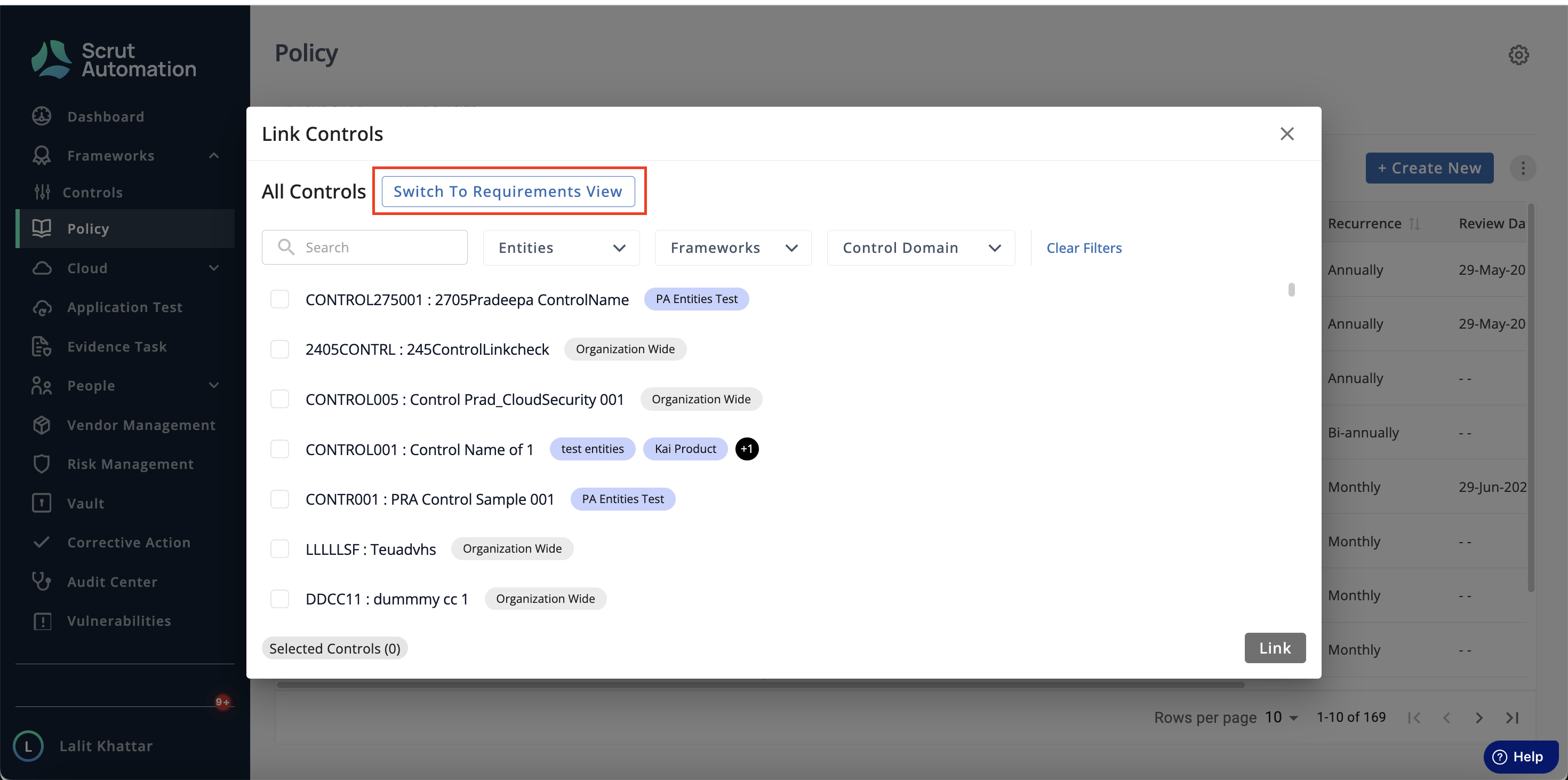The image size is (1568, 780).
Task: Open Vulnerabilities in sidebar
Action: pyautogui.click(x=125, y=620)
